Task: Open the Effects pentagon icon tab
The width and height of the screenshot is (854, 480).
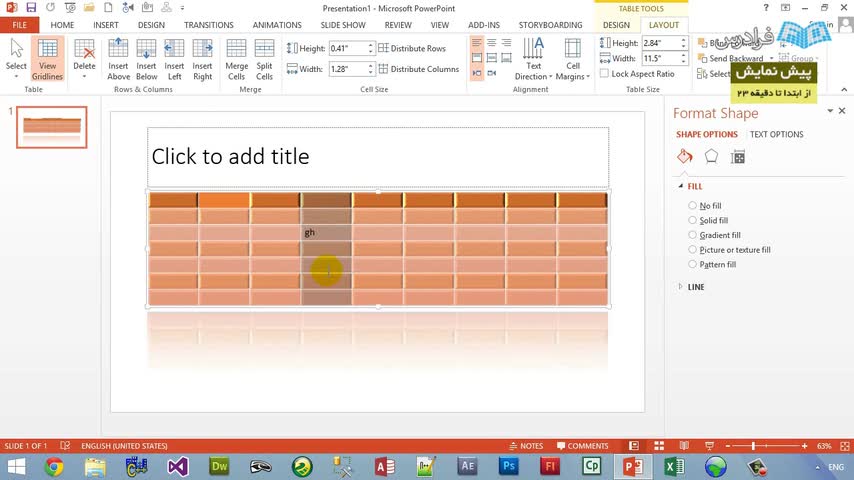Action: (711, 157)
